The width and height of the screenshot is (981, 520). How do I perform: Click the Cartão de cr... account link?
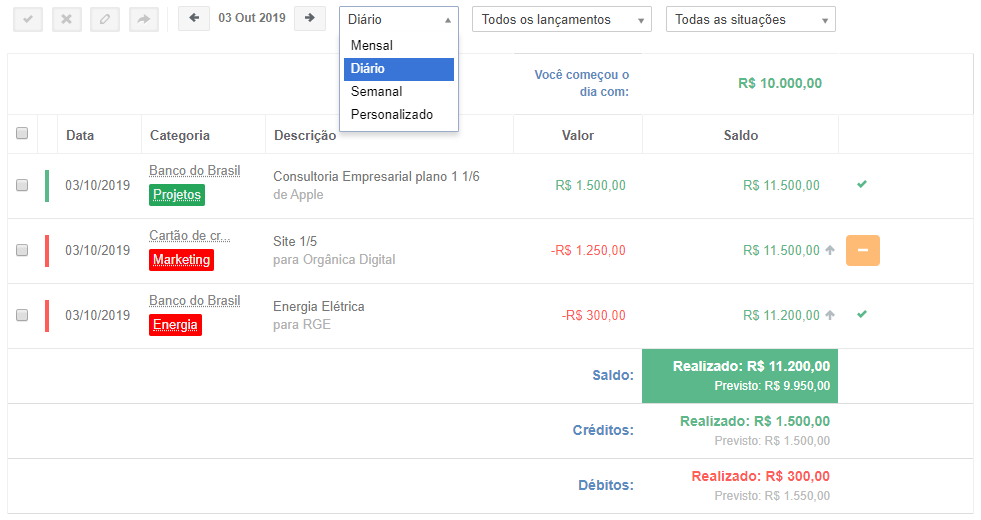(x=189, y=236)
